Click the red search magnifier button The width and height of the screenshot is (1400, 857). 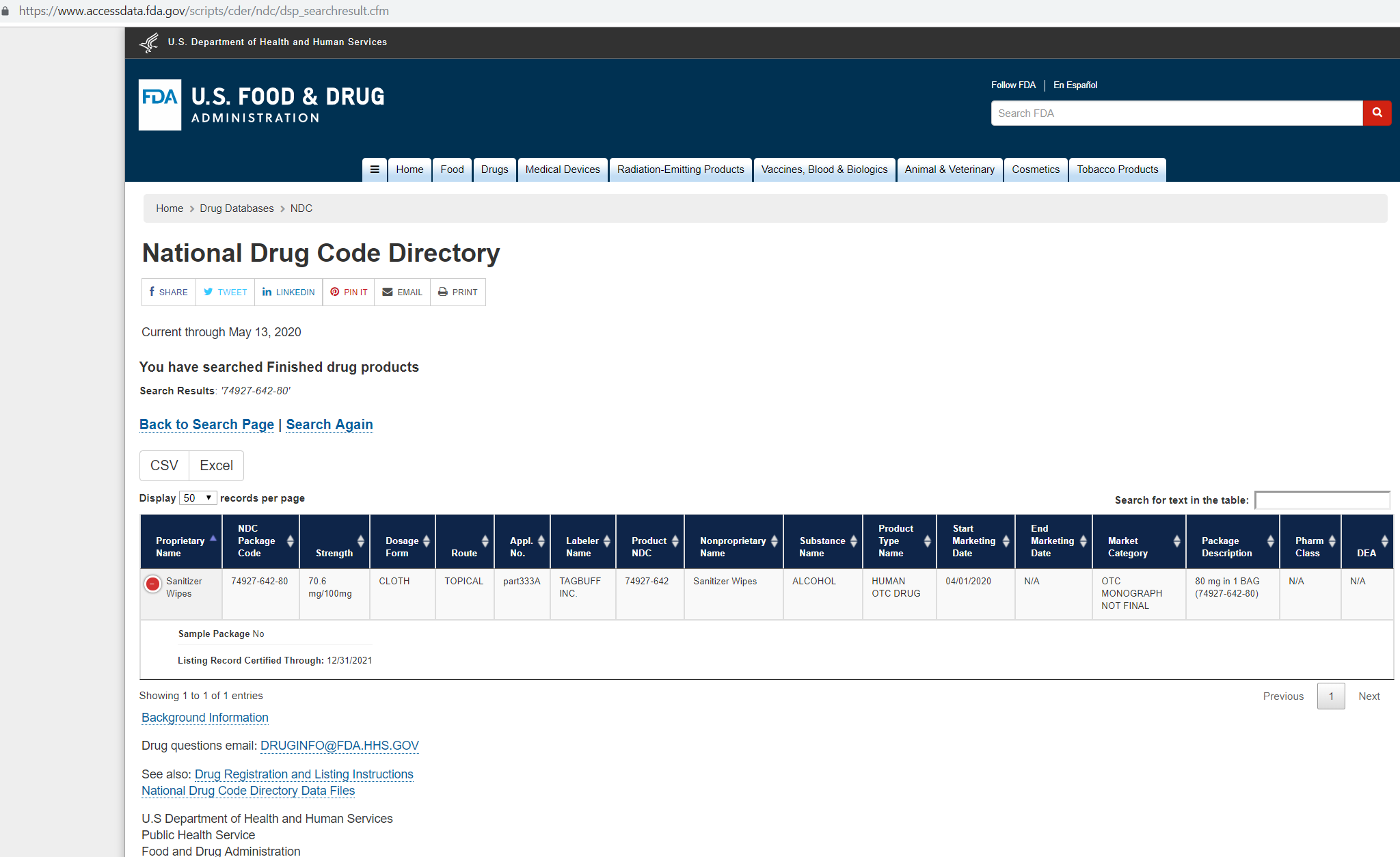[x=1377, y=113]
